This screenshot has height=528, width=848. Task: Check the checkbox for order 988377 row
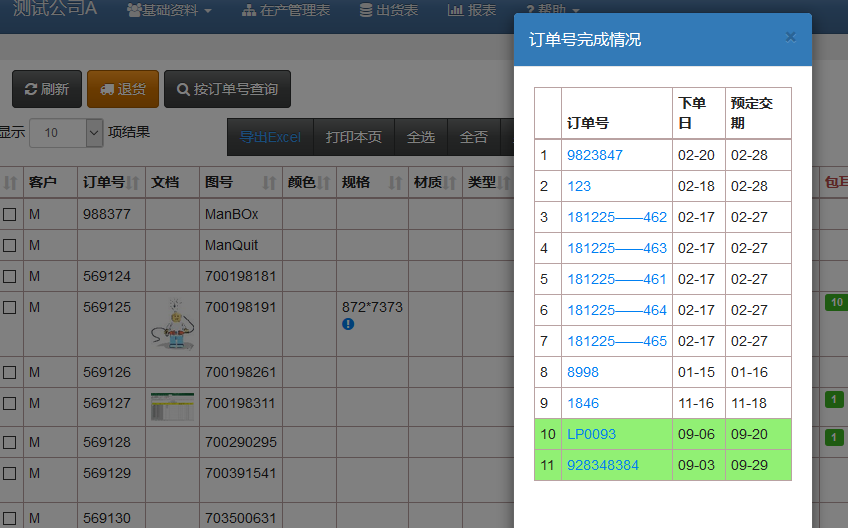(10, 214)
